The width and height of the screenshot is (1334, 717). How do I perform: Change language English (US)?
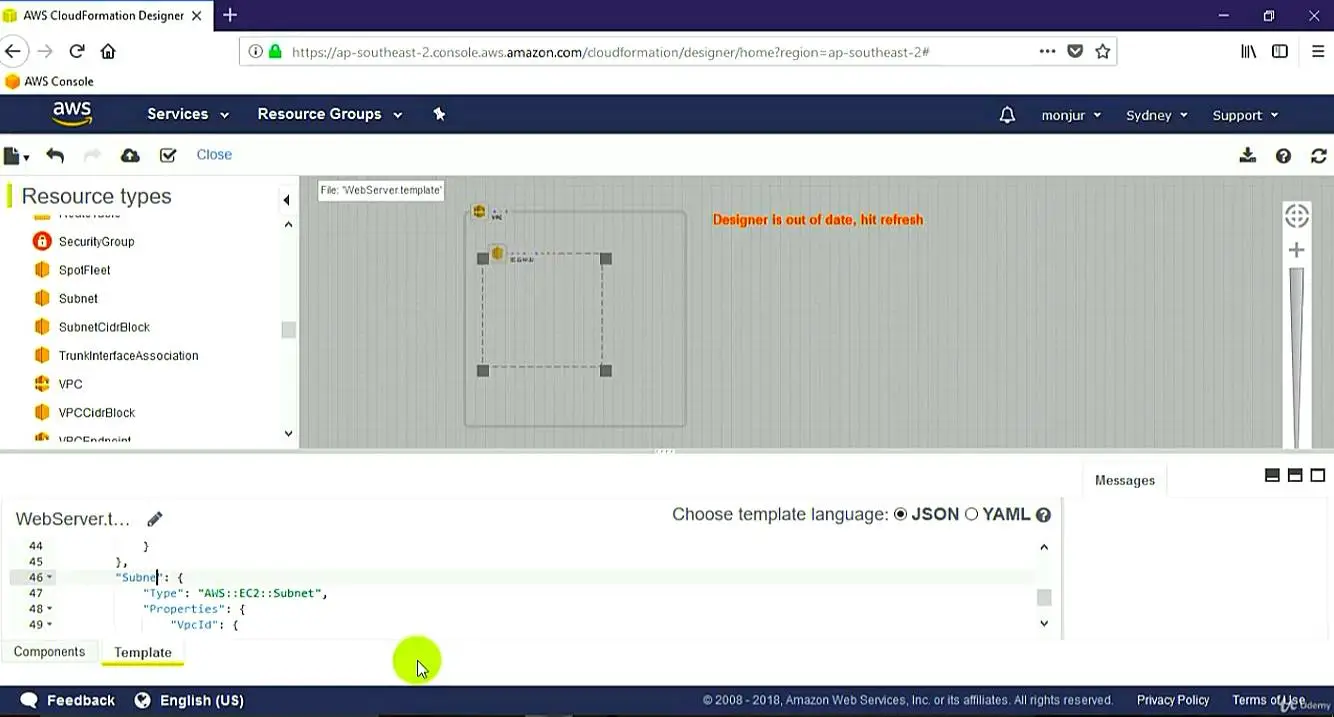[189, 700]
